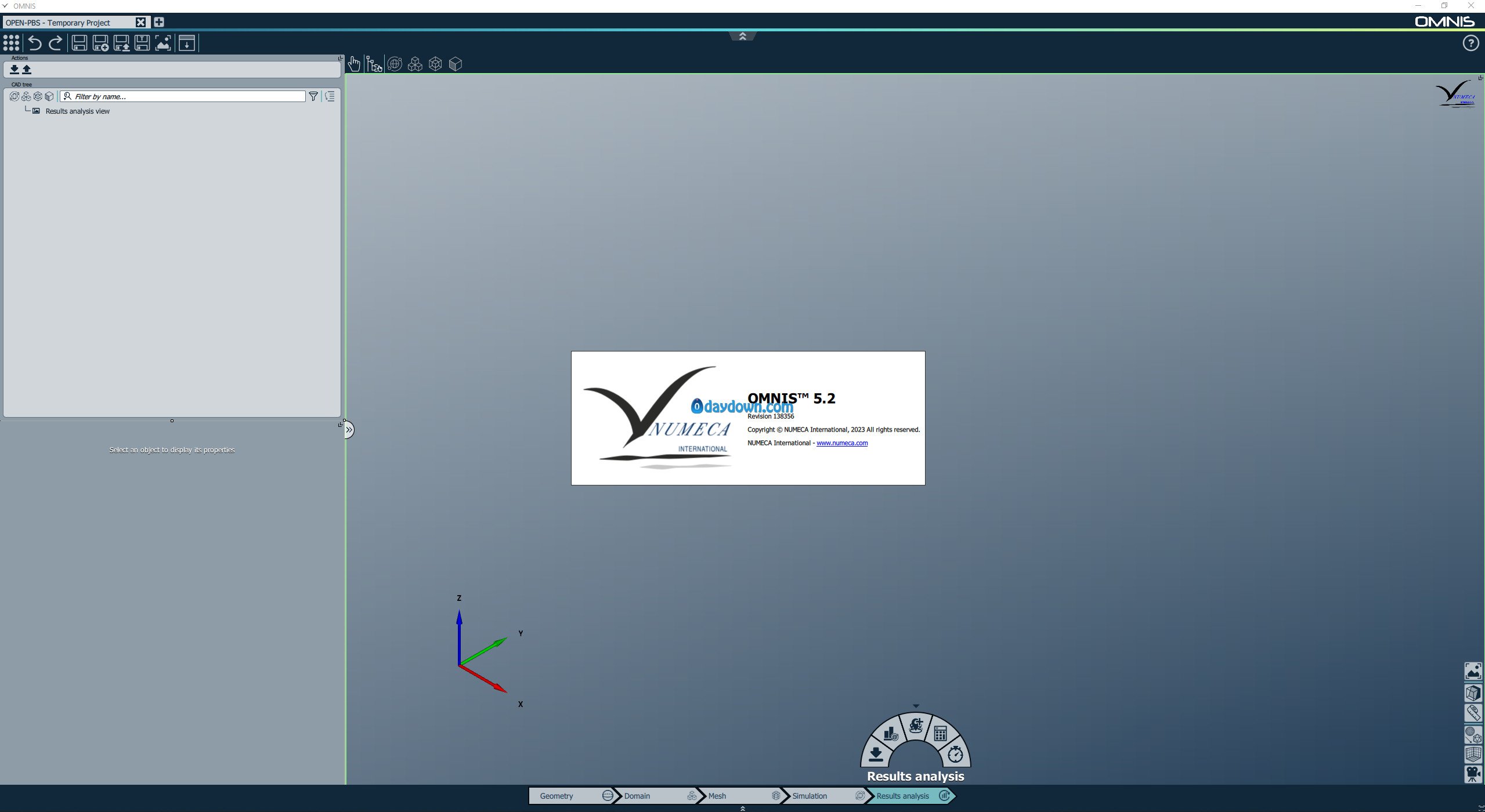Image resolution: width=1485 pixels, height=812 pixels.
Task: Add a new project tab with plus
Action: (158, 22)
